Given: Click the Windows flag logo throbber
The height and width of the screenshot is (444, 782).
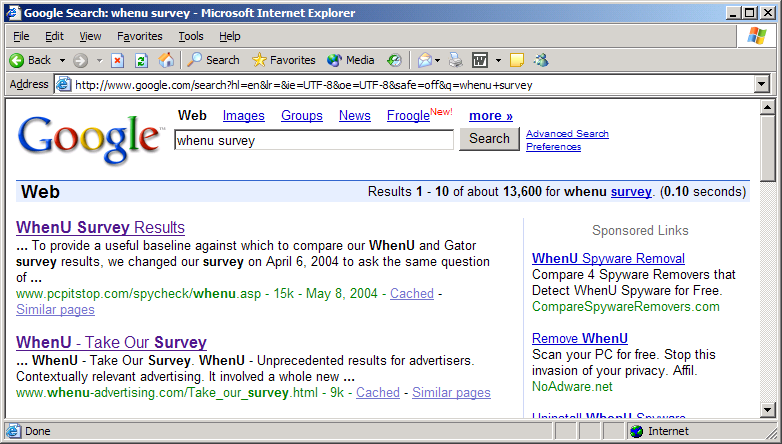Looking at the screenshot, I should [x=757, y=36].
